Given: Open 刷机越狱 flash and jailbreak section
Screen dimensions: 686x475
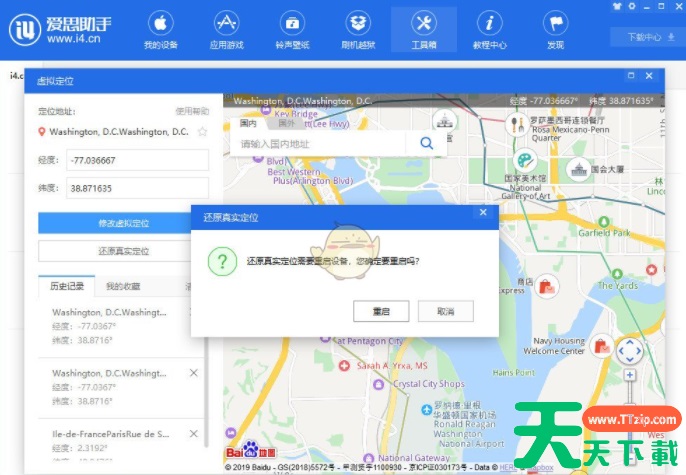Looking at the screenshot, I should pyautogui.click(x=358, y=30).
